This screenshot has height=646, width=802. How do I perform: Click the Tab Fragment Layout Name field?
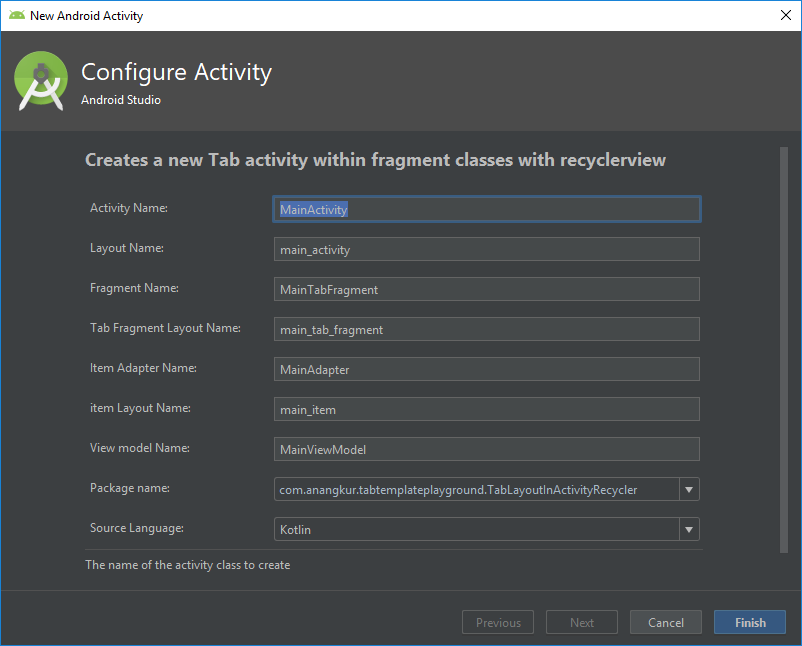pyautogui.click(x=486, y=329)
